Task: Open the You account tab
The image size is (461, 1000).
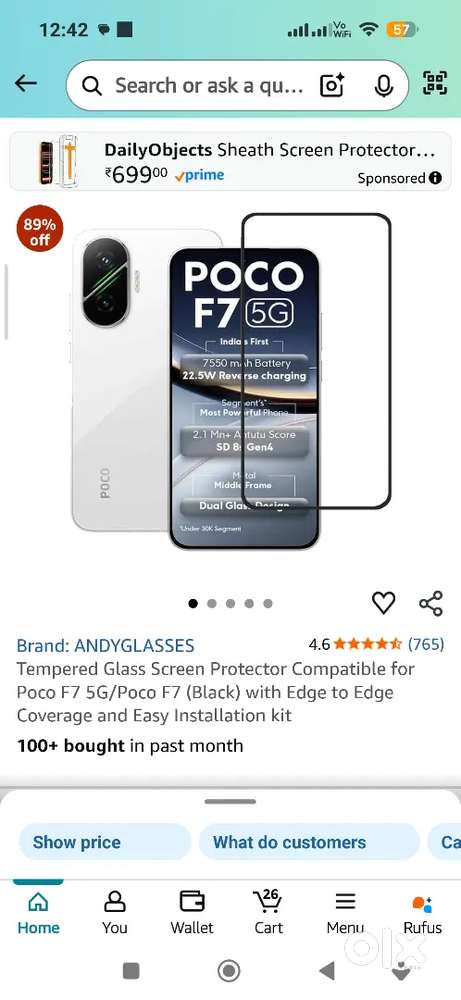Action: click(x=115, y=914)
